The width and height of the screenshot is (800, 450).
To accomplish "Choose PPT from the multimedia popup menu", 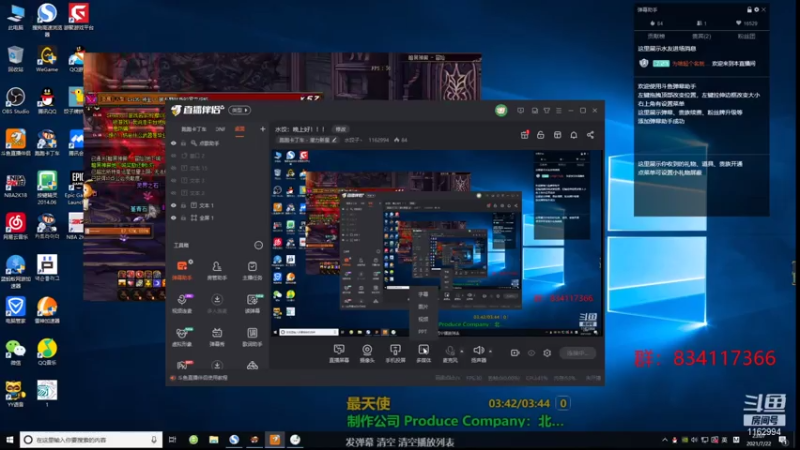I will point(423,332).
